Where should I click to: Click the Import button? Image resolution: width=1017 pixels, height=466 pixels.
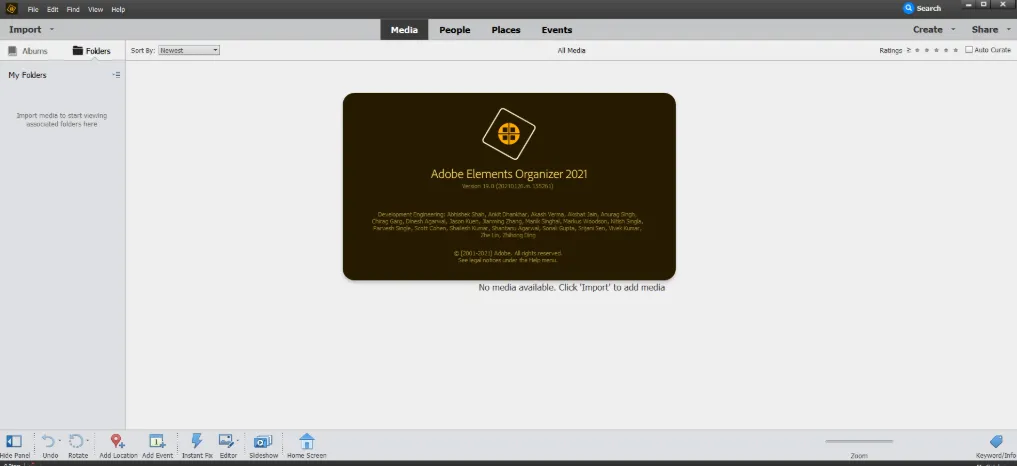click(25, 30)
